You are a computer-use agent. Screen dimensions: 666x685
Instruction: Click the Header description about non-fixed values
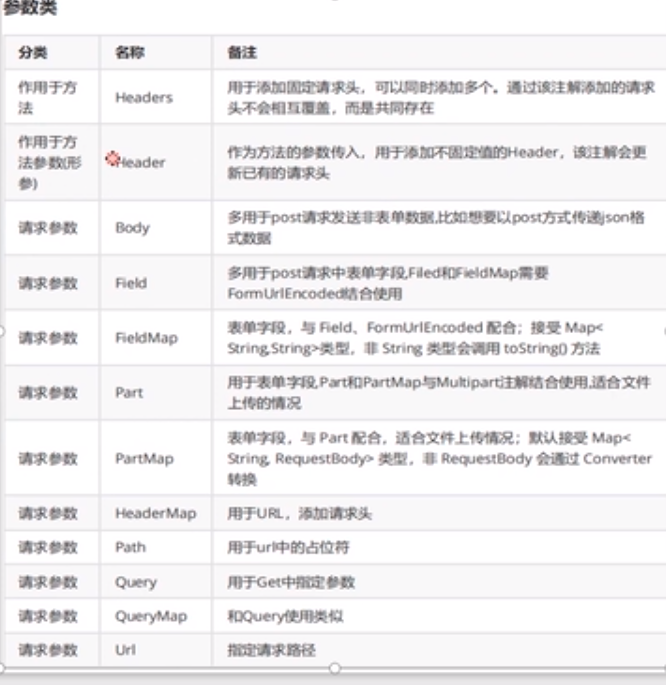click(437, 163)
